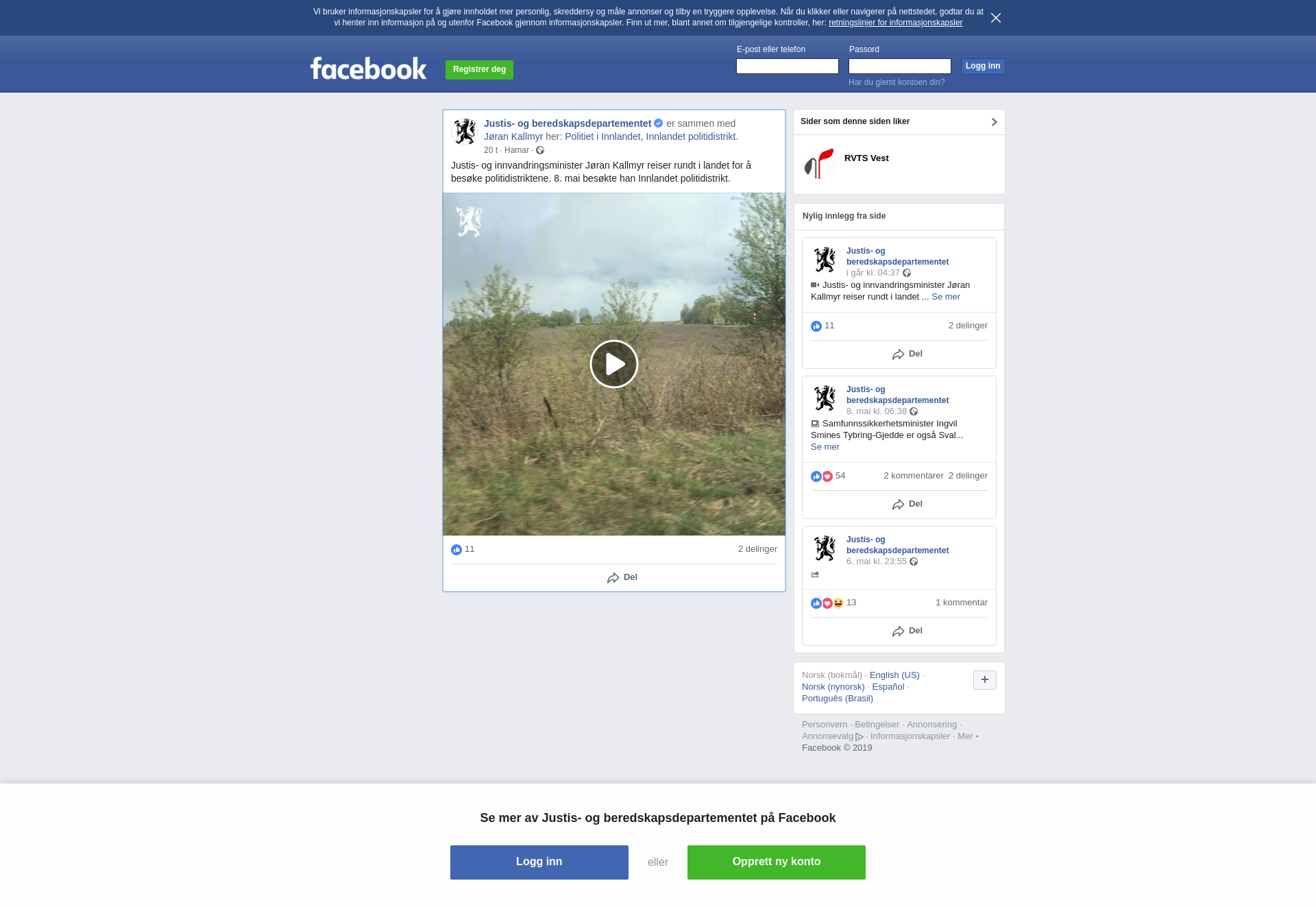Share the main post with the Del button
1316x907 pixels.
click(622, 577)
